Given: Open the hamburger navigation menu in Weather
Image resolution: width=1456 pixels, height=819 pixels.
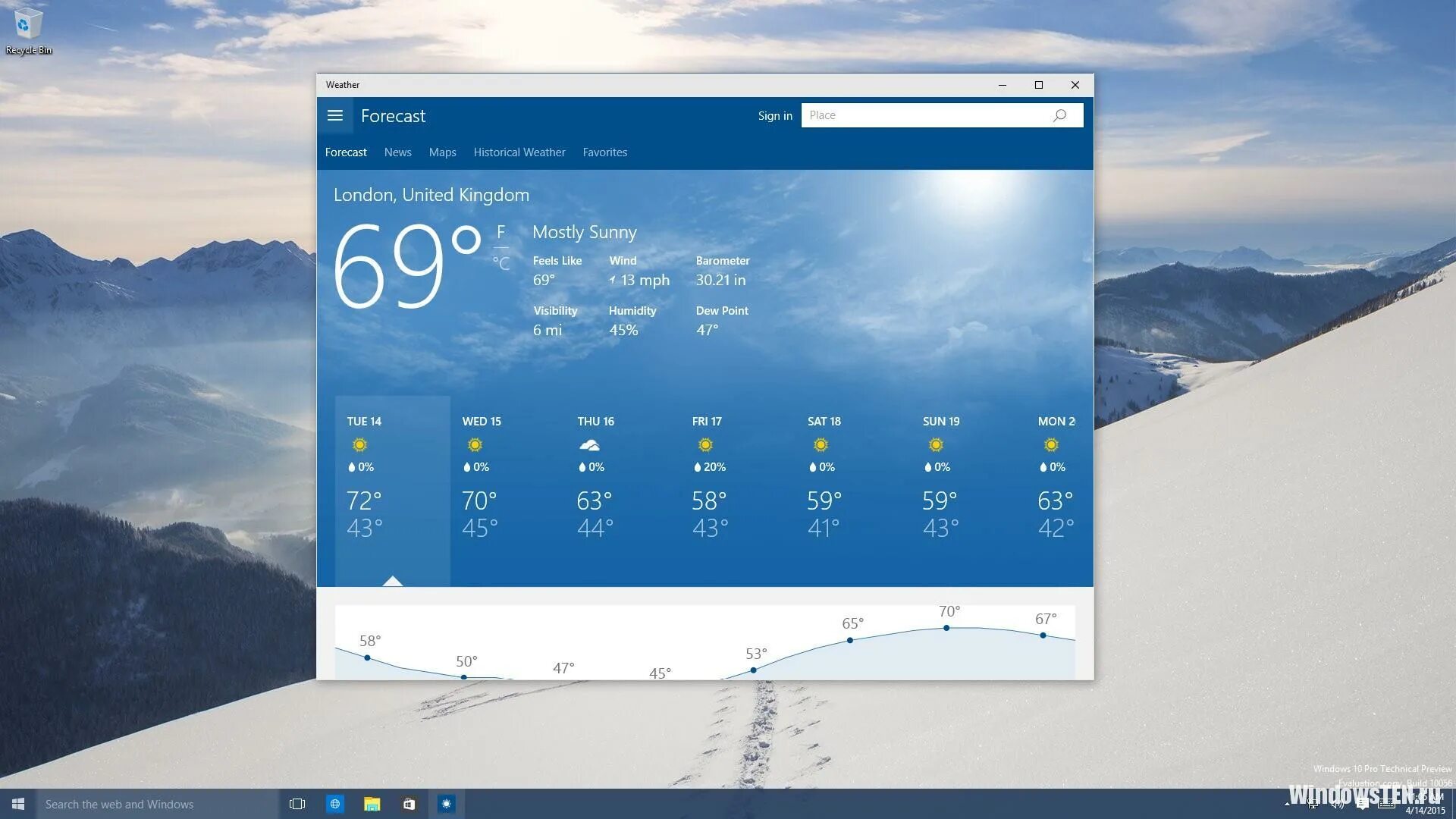Looking at the screenshot, I should (x=335, y=115).
